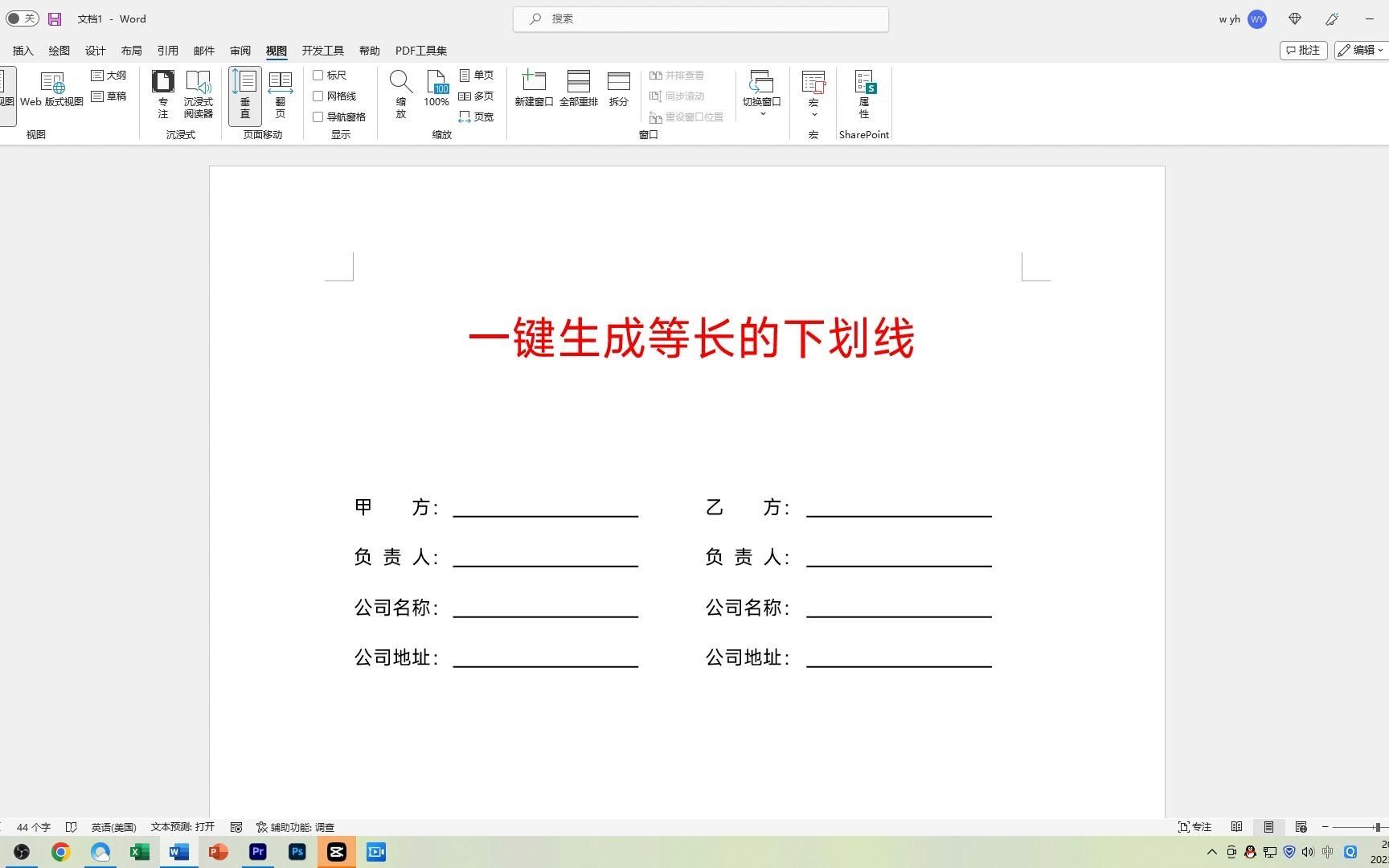Click Focus in the status bar
The image size is (1389, 868).
(1194, 827)
